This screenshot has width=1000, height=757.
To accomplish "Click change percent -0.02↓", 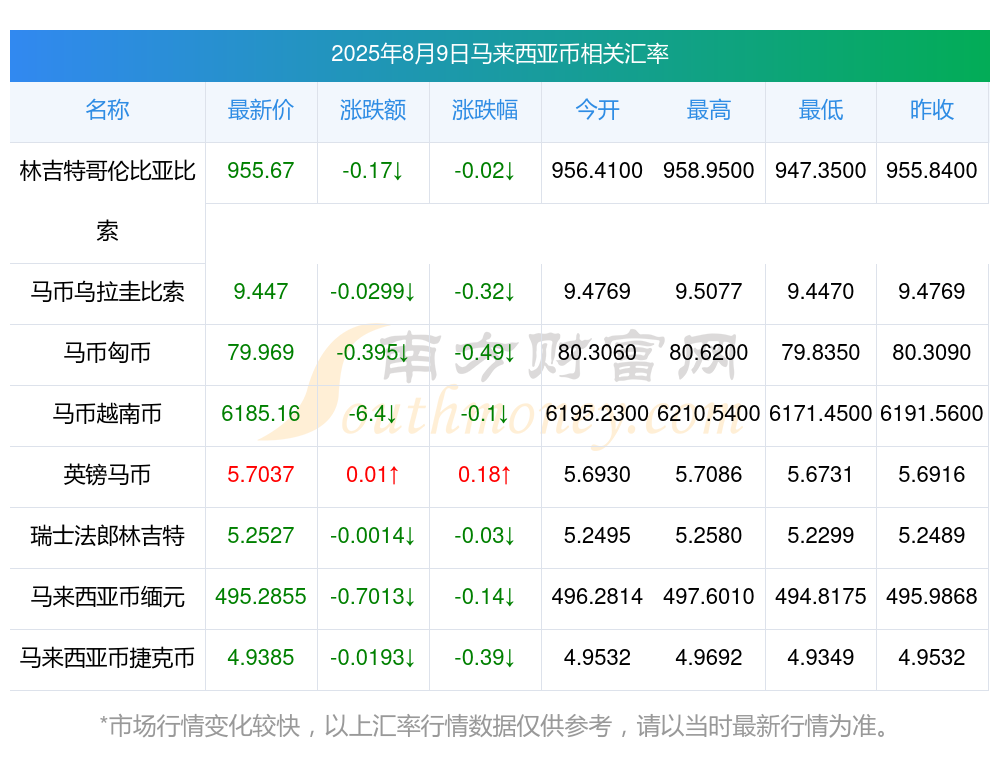I will [485, 170].
